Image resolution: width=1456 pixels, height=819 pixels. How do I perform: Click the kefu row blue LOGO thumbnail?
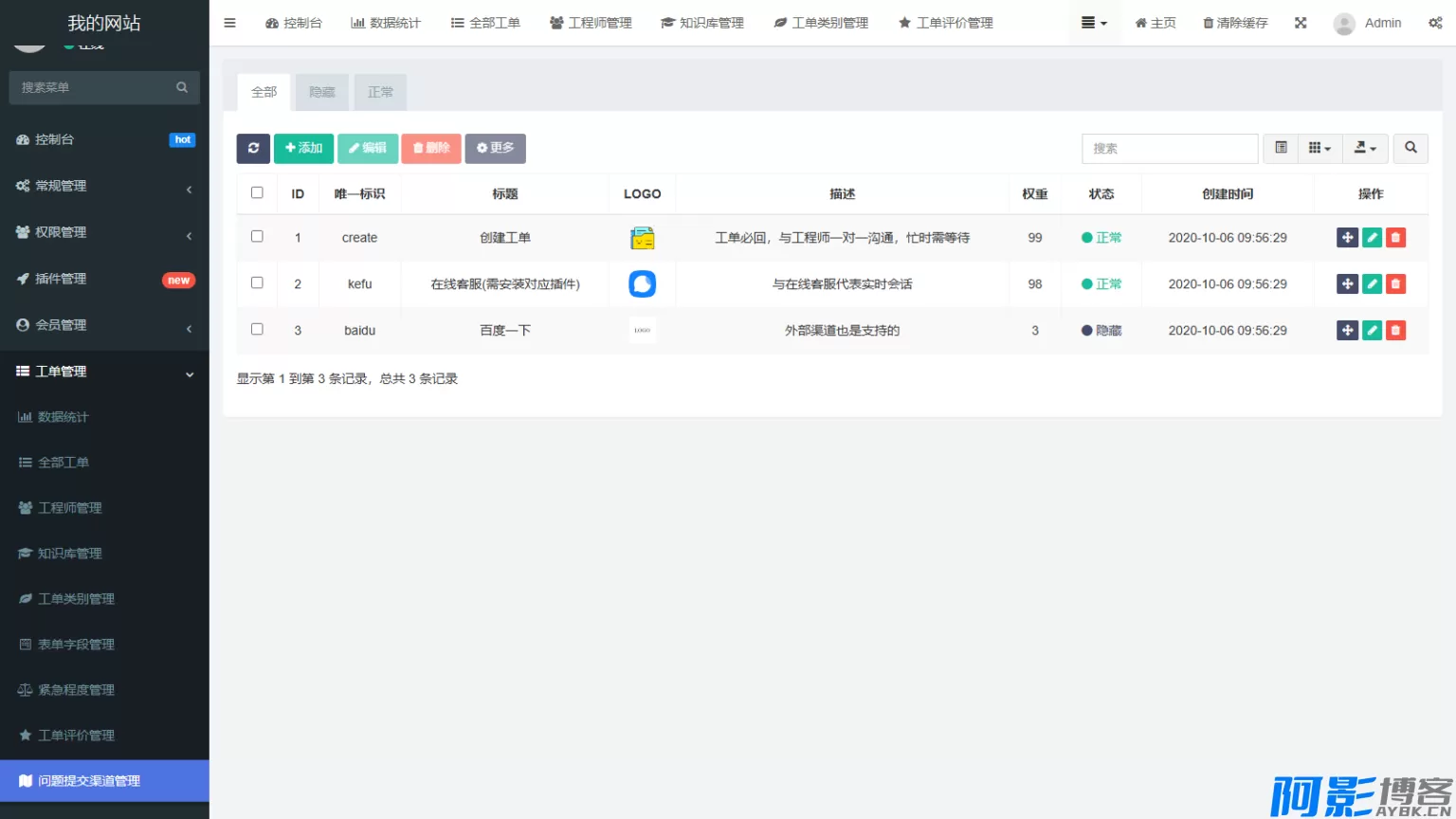click(x=642, y=284)
